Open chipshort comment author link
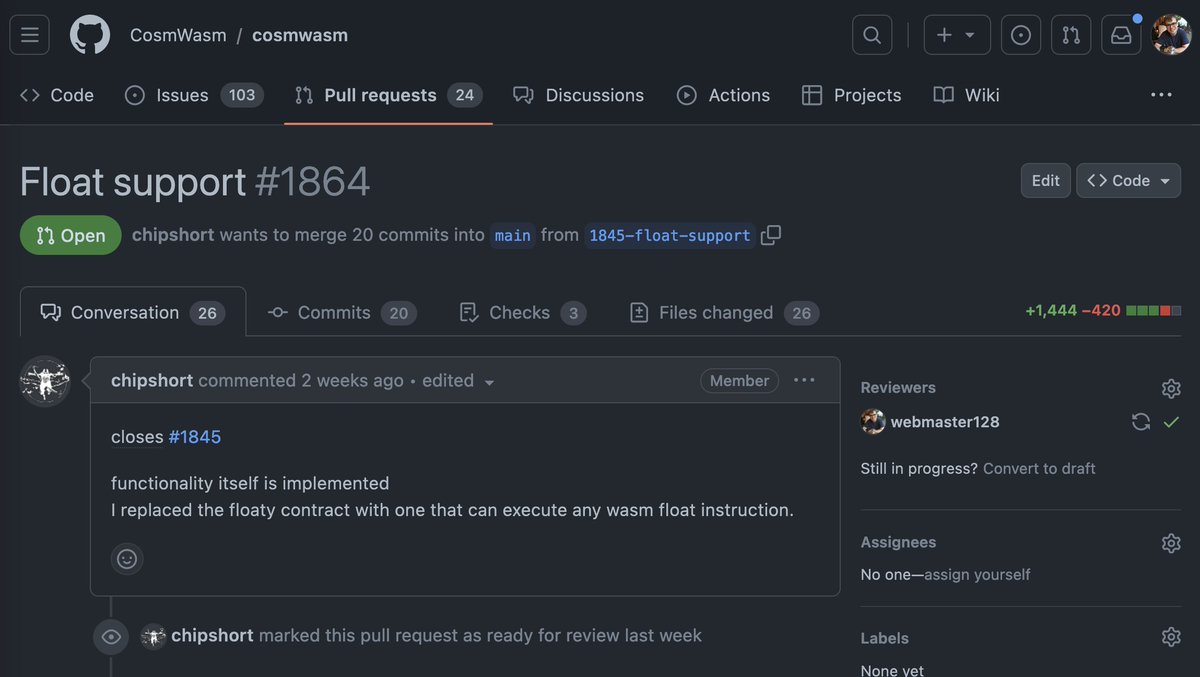 (152, 381)
